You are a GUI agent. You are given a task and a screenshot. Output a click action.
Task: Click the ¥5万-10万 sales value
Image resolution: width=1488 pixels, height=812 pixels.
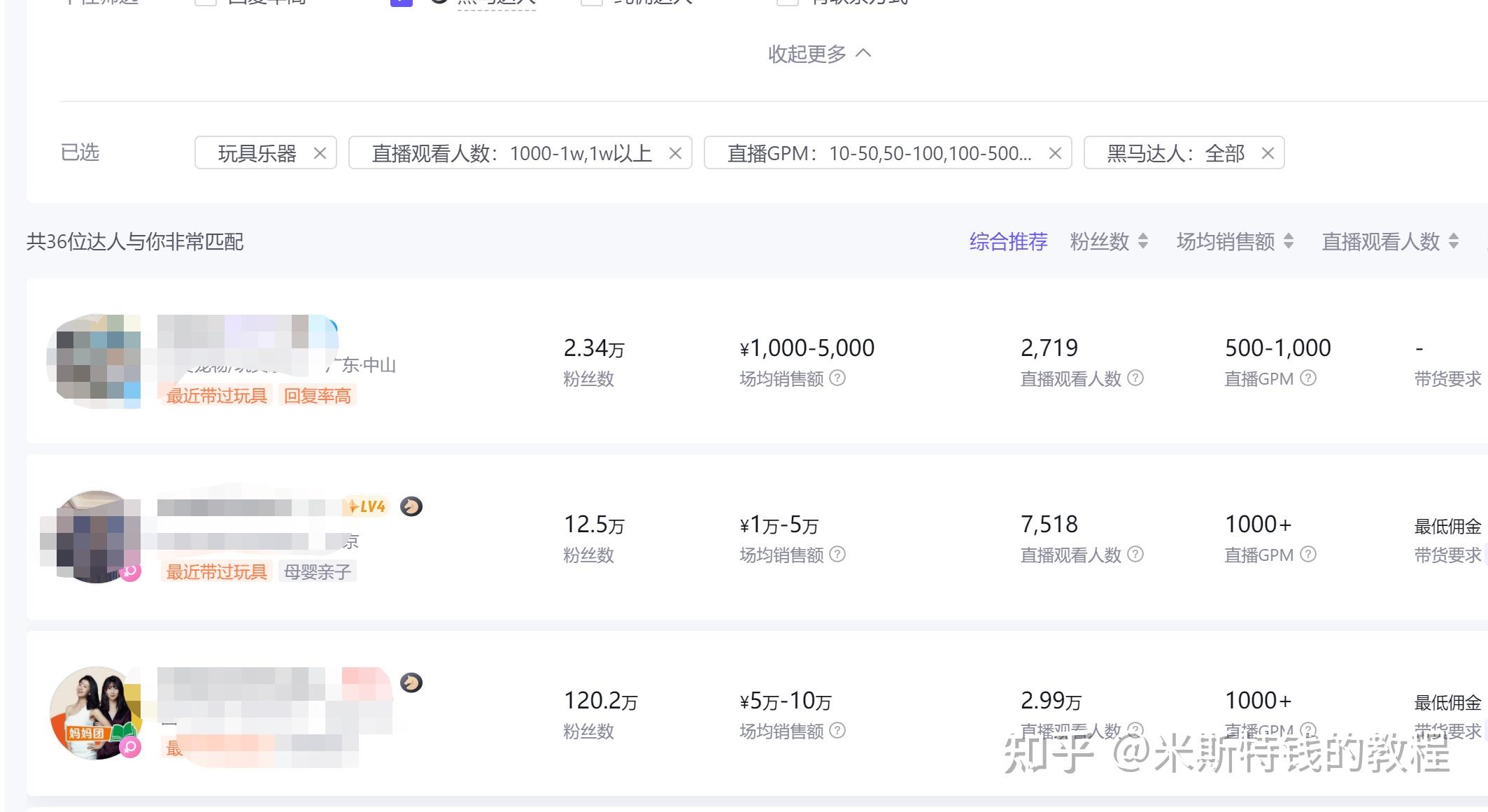click(x=785, y=700)
